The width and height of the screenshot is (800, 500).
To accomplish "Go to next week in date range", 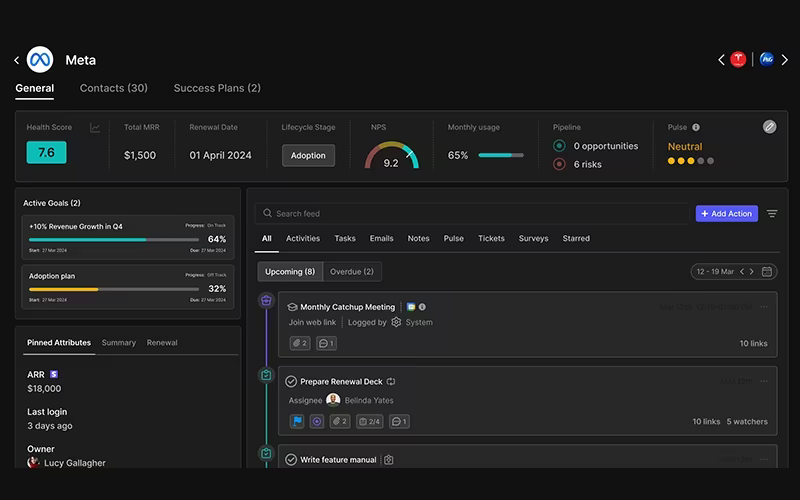I will [x=752, y=271].
